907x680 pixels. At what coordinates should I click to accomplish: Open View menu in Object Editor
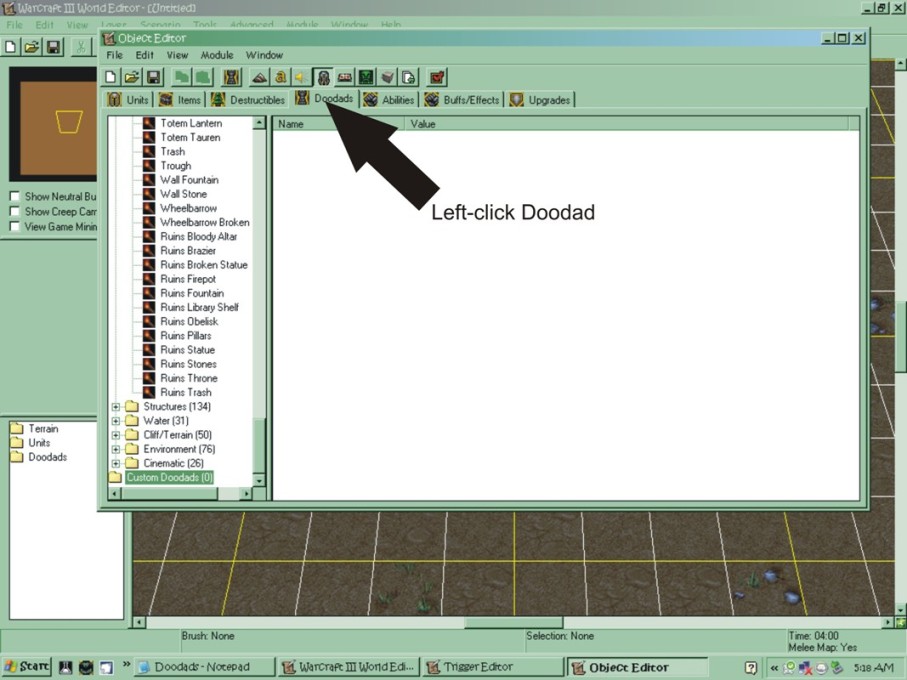[x=177, y=55]
